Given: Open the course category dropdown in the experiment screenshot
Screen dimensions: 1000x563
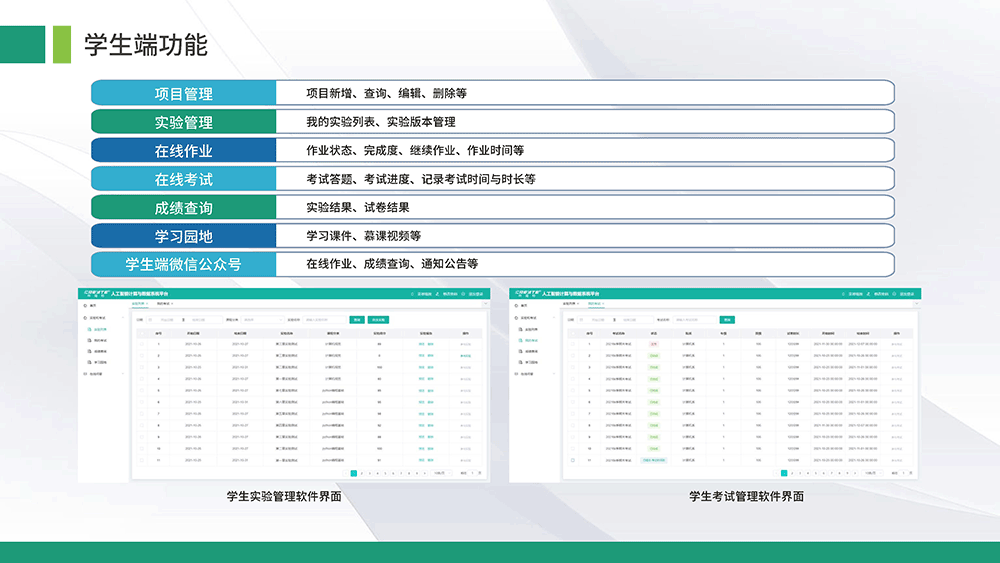Looking at the screenshot, I should 263,320.
